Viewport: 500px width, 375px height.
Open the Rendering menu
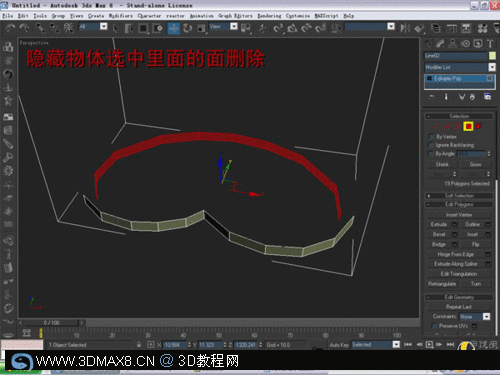(x=269, y=16)
